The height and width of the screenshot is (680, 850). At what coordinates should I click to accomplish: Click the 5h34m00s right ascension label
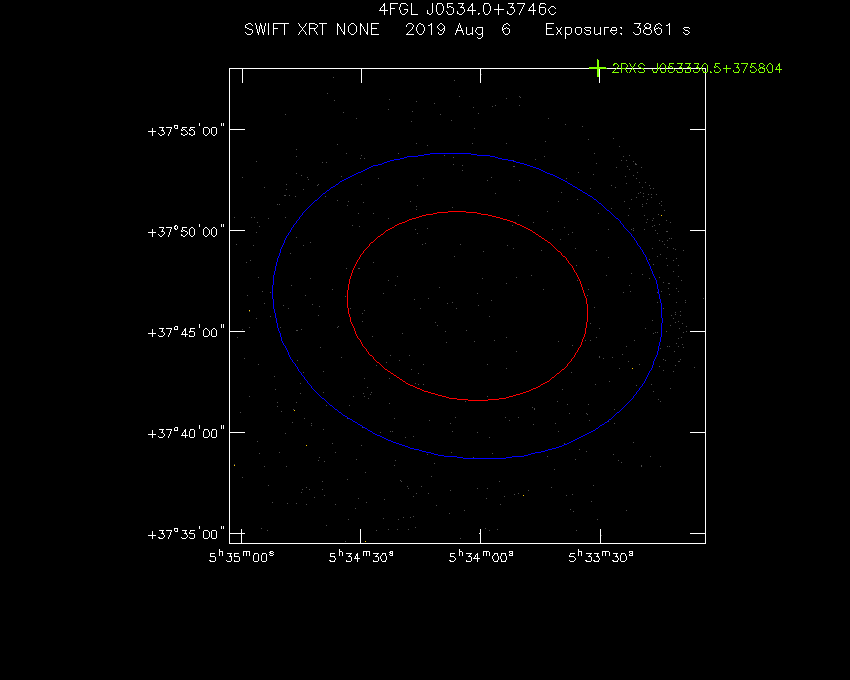(x=481, y=557)
